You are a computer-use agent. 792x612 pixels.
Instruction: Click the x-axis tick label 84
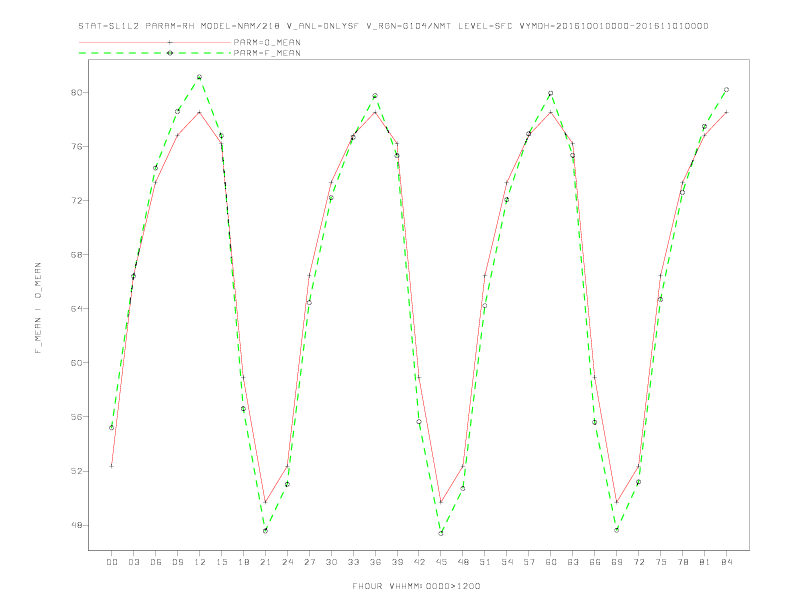(726, 562)
